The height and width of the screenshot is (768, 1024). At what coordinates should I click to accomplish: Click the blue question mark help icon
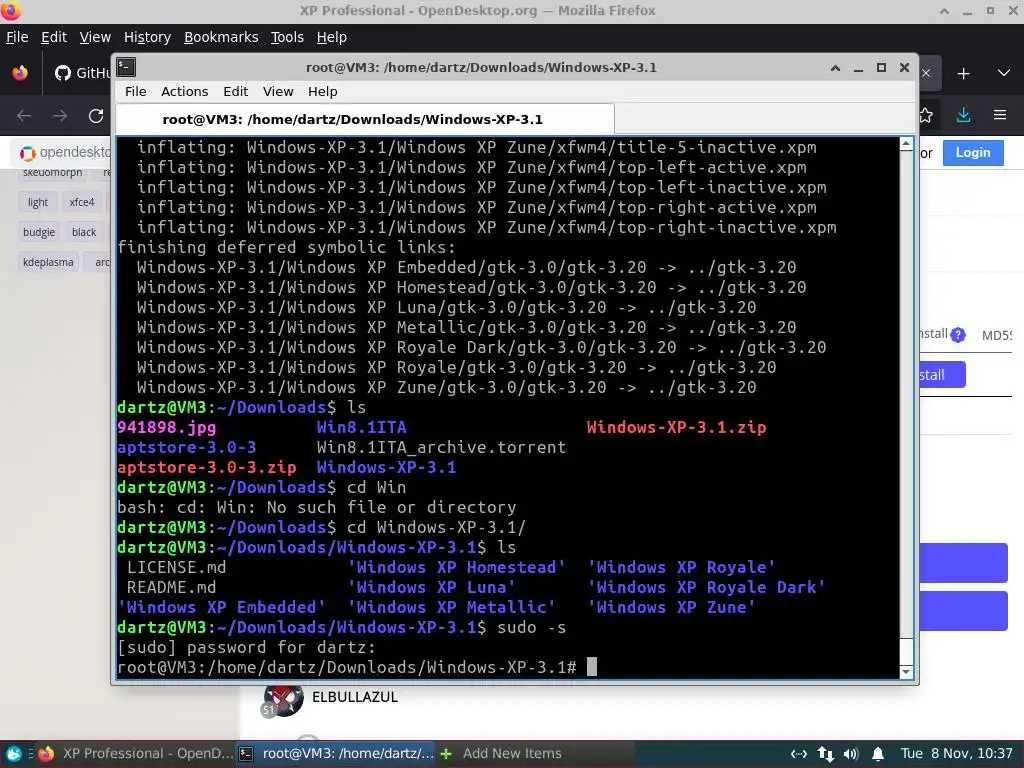pos(958,335)
